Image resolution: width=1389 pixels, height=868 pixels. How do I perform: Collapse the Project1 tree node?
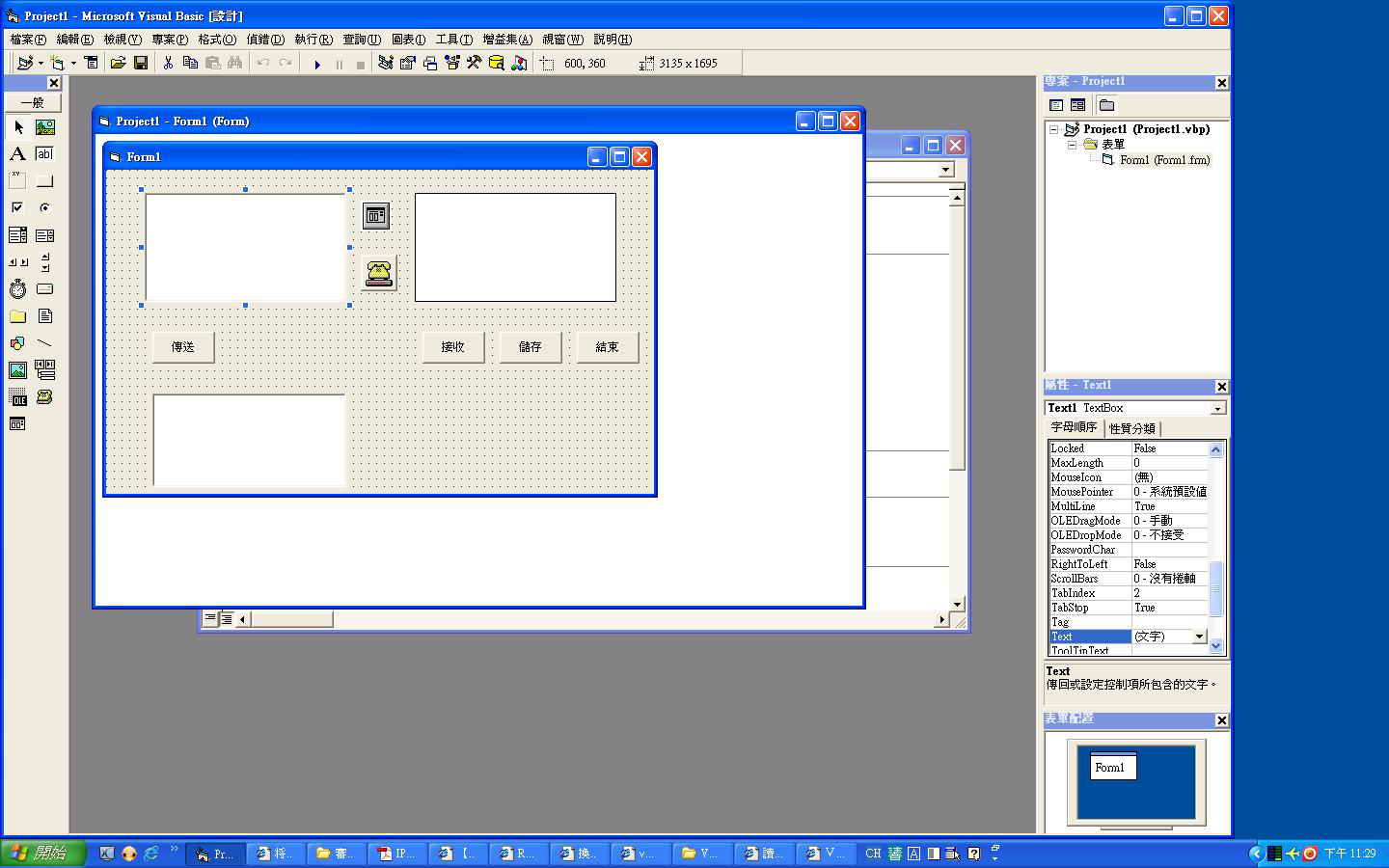[x=1054, y=129]
